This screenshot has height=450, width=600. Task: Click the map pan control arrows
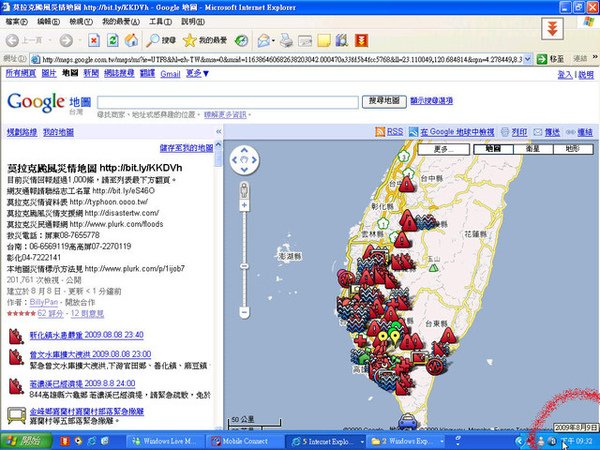pos(244,160)
